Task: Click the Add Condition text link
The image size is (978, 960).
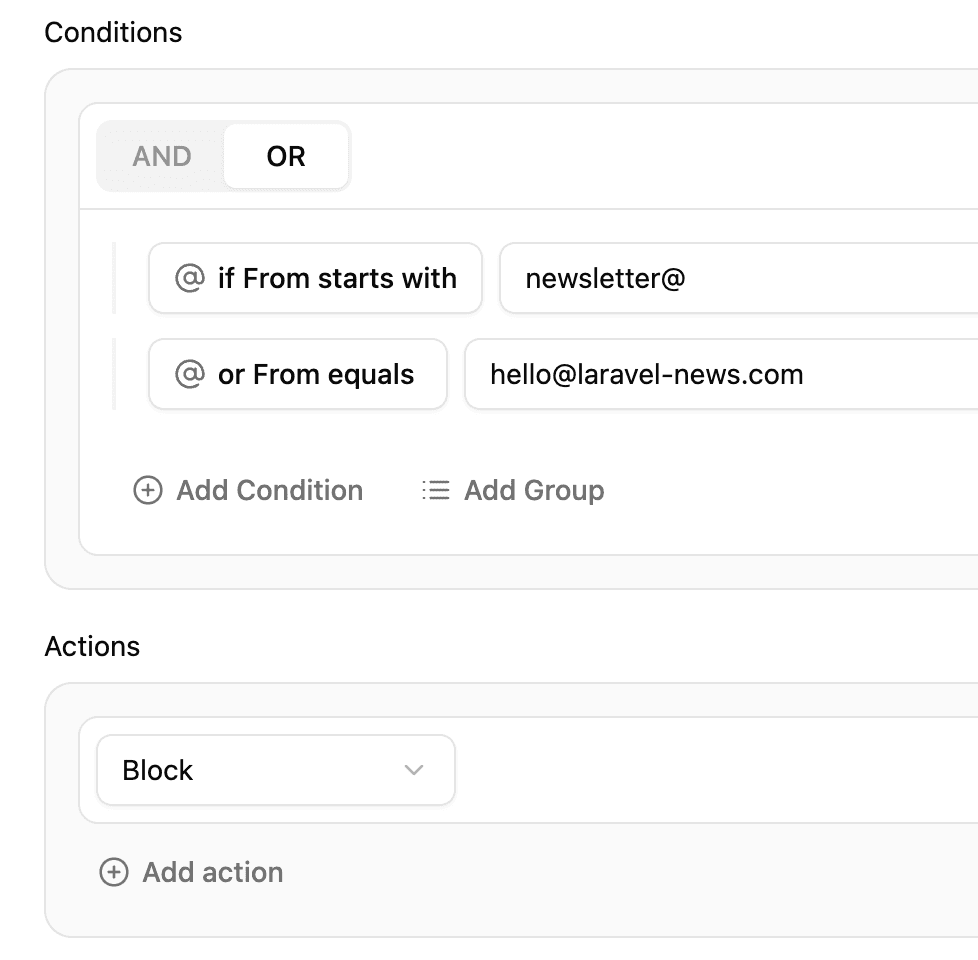Action: point(269,490)
